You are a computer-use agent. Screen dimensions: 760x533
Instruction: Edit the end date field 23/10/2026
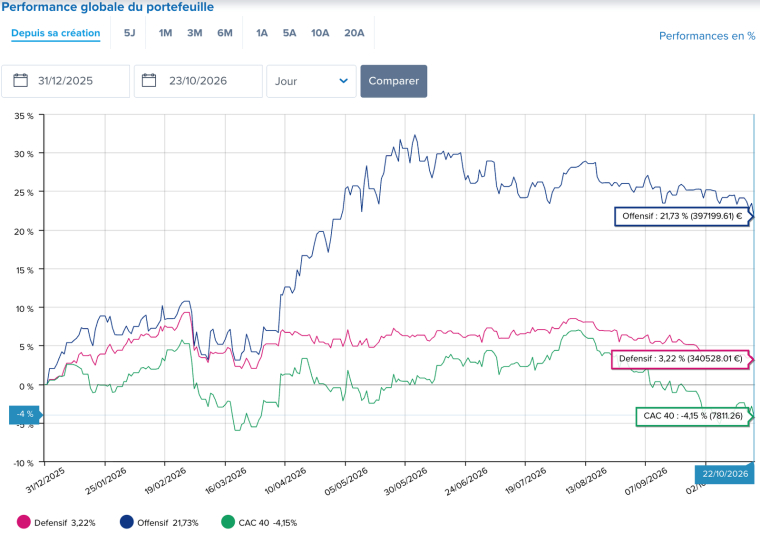[198, 81]
